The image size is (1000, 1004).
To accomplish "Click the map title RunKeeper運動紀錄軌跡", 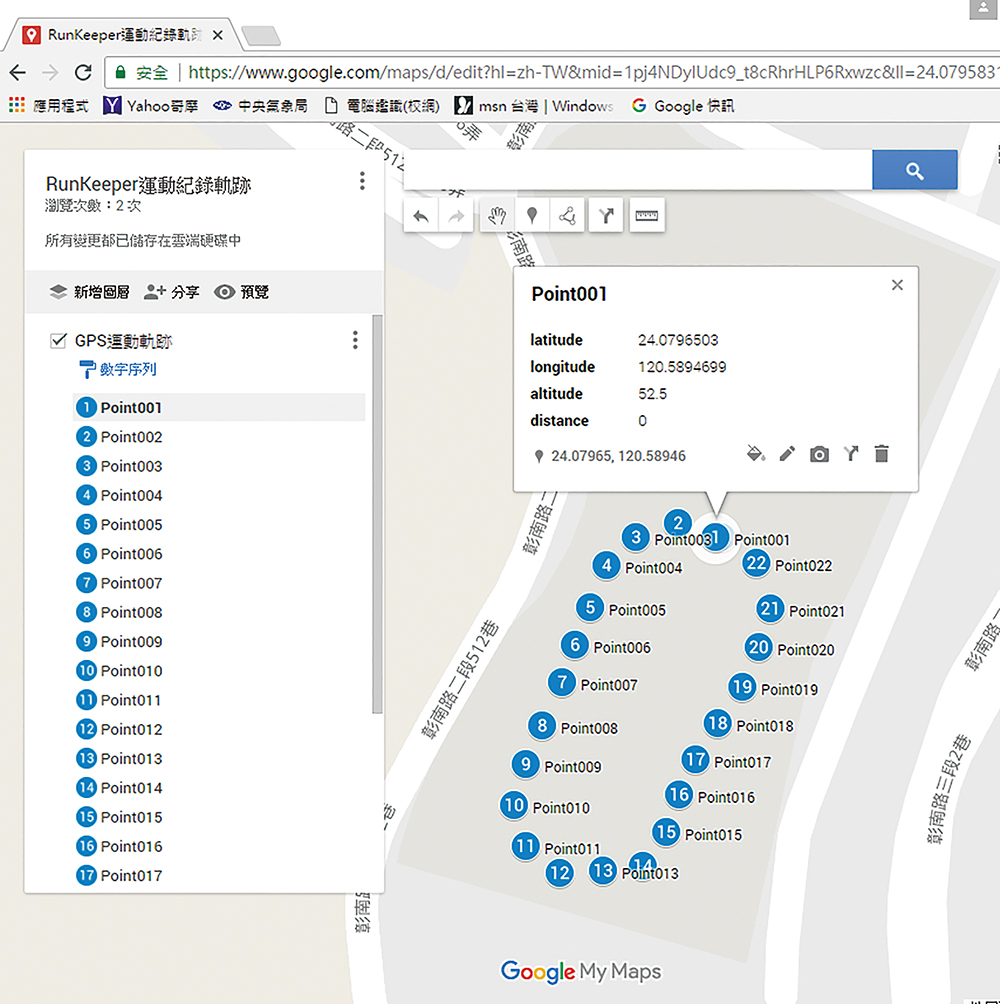I will (x=149, y=184).
